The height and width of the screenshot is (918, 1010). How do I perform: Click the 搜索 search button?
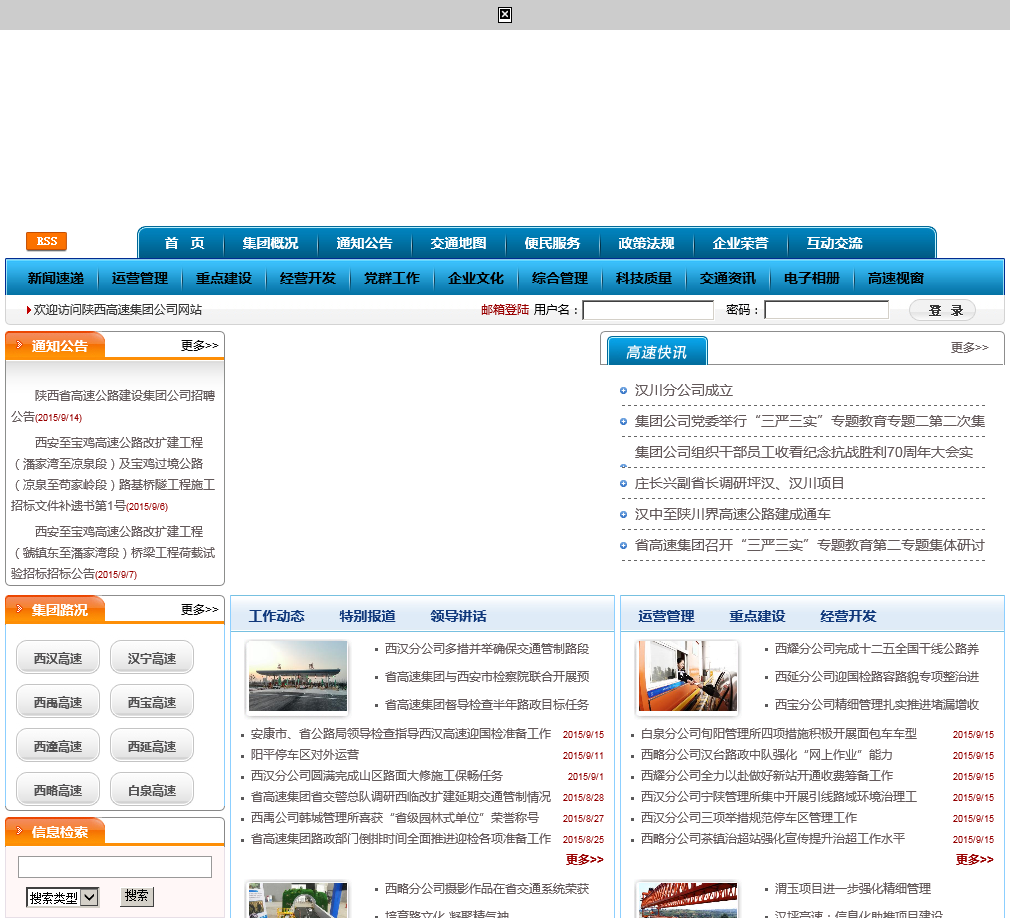(137, 897)
